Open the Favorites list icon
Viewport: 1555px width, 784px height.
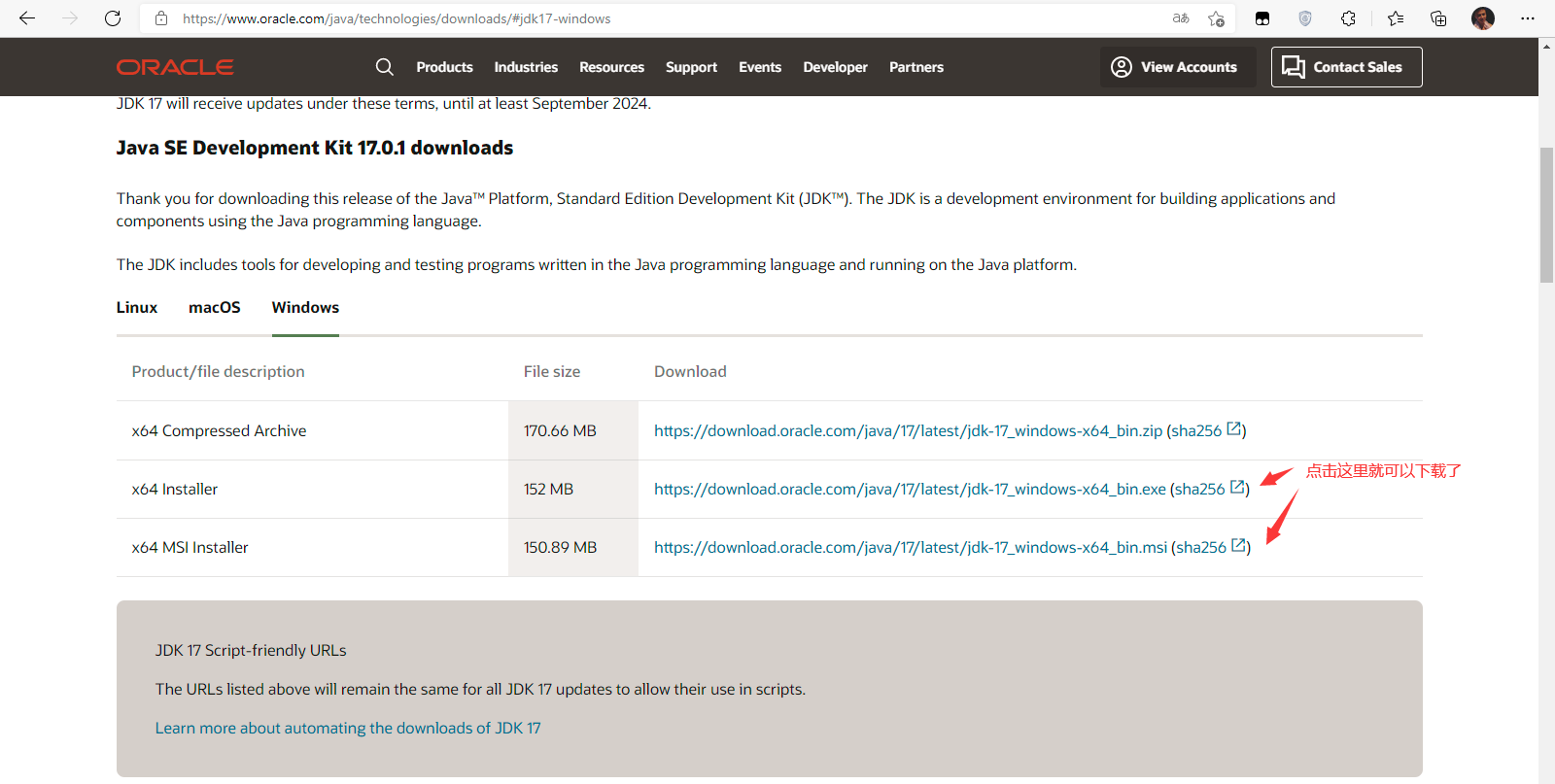click(1396, 18)
